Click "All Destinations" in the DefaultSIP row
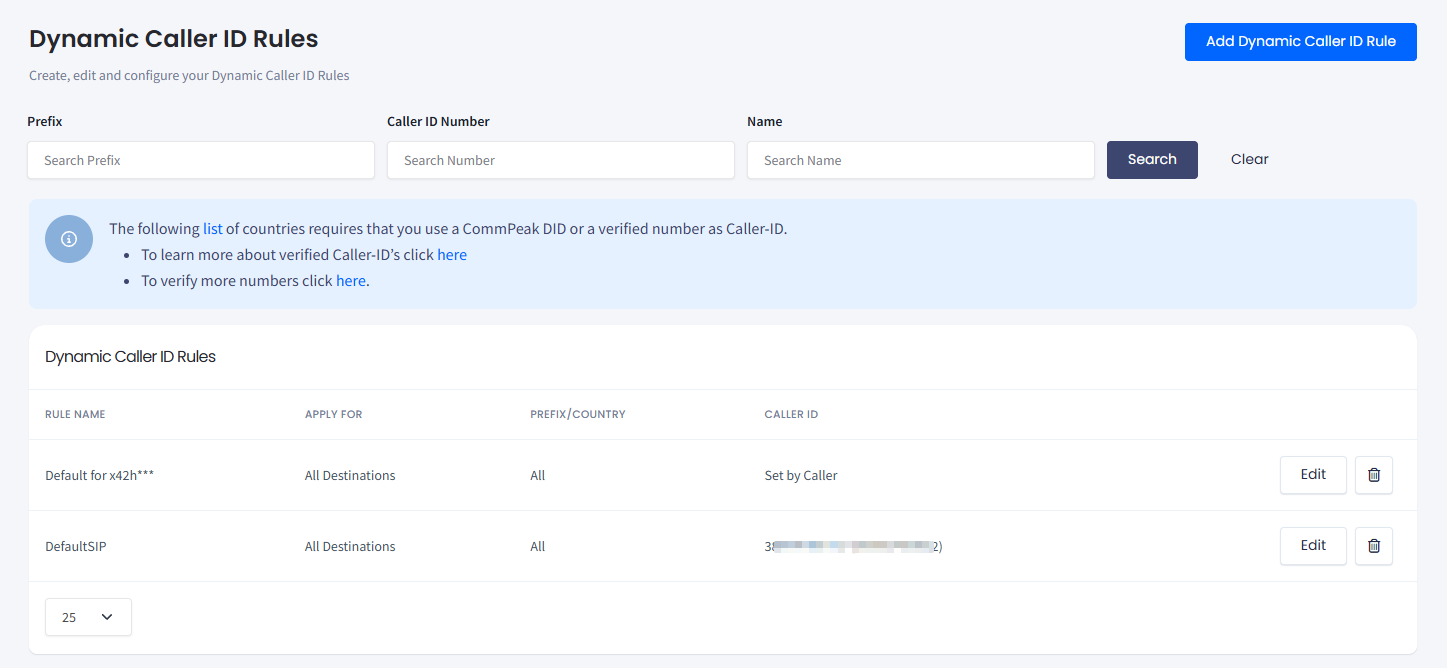1447x668 pixels. tap(350, 547)
